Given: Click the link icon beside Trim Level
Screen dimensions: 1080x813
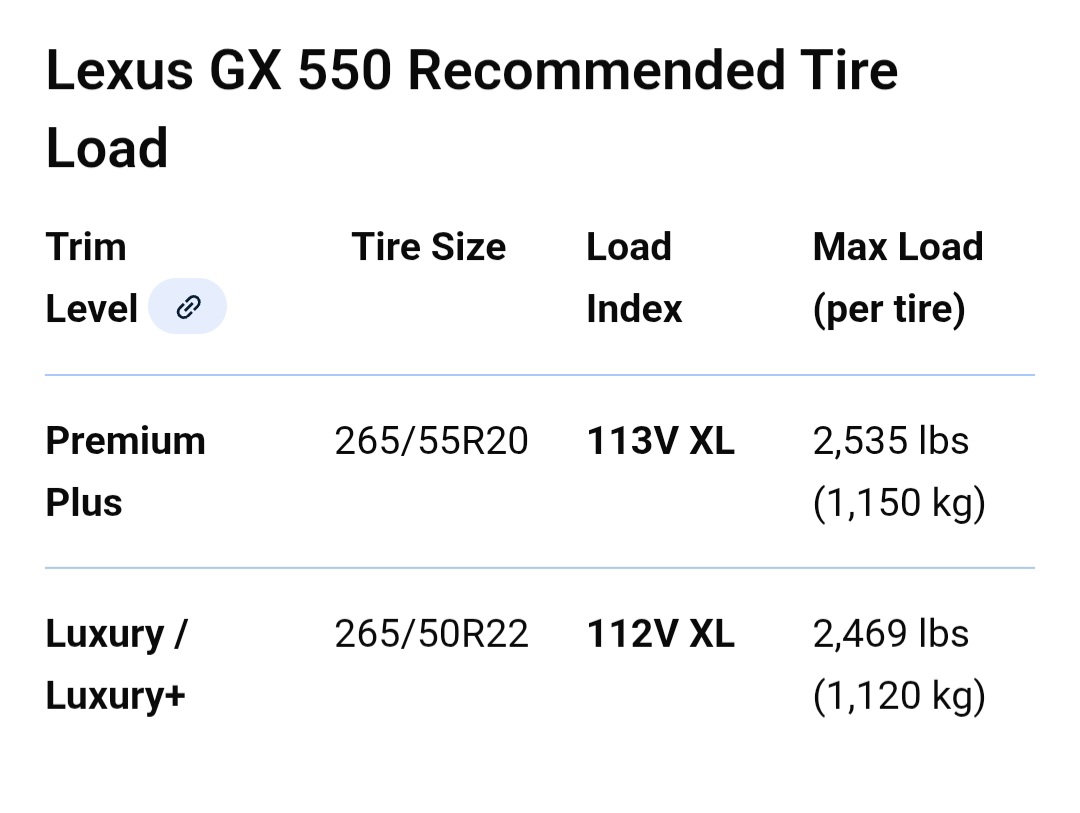Looking at the screenshot, I should pos(187,307).
